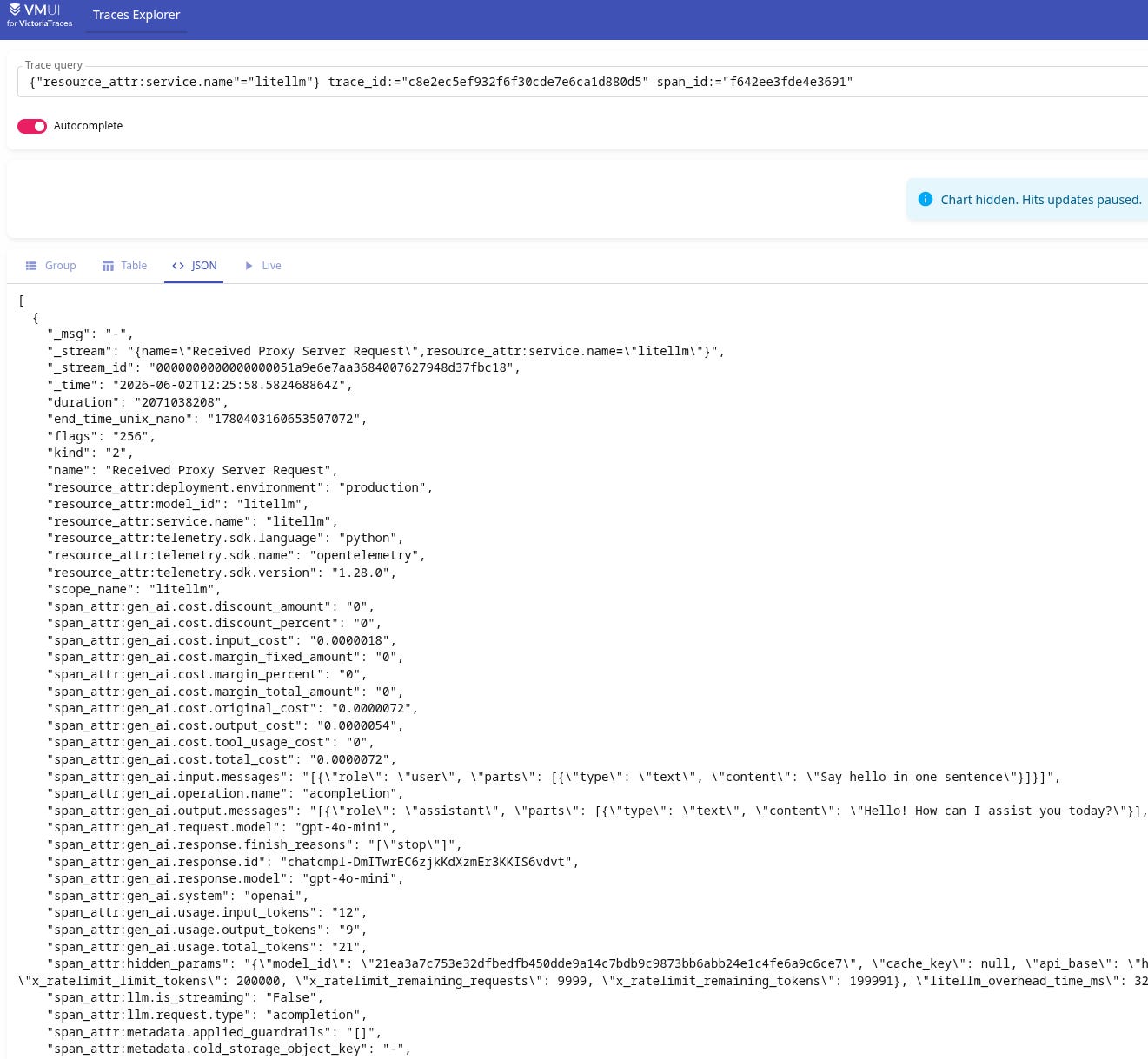Click the gen_ai.usage.output_tokens "9" line
The width and height of the screenshot is (1148, 1059).
tap(207, 930)
